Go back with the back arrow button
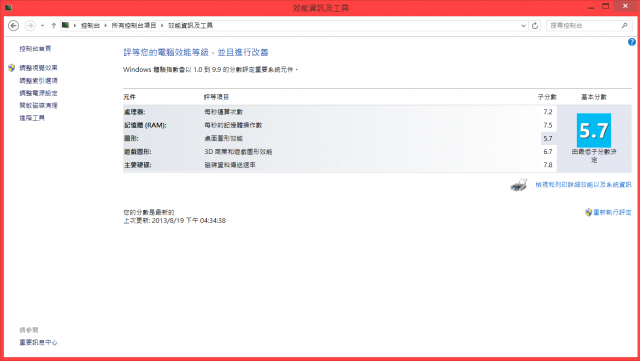This screenshot has height=361, width=640. (13, 26)
